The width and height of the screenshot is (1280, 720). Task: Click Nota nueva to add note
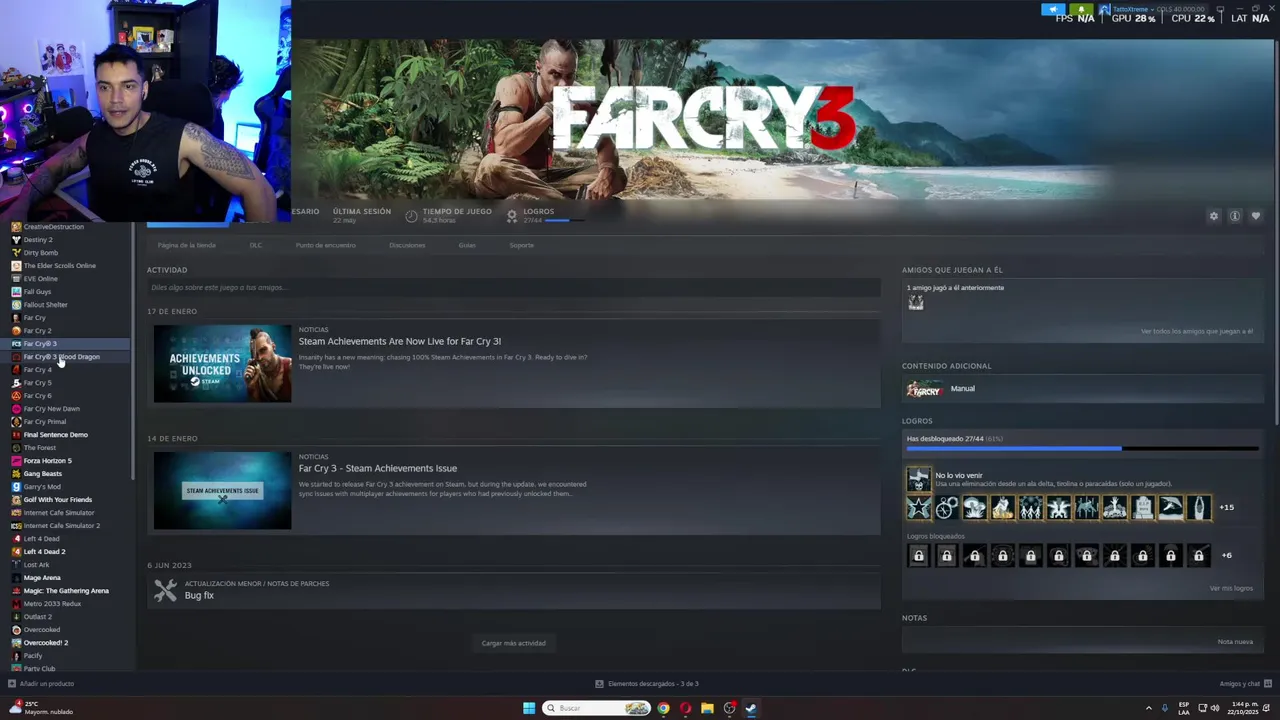coord(1235,642)
